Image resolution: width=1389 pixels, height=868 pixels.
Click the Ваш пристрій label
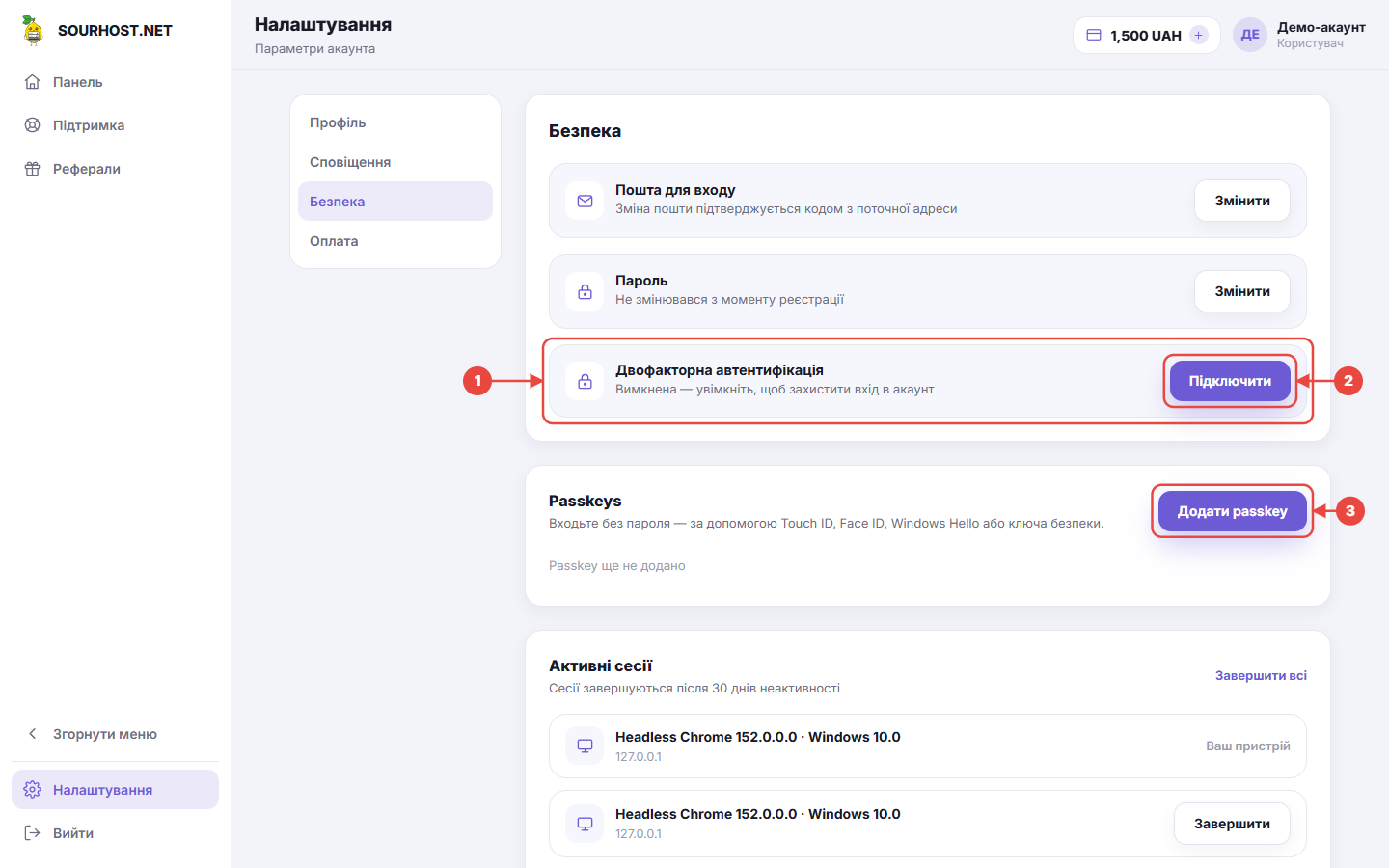[1248, 746]
